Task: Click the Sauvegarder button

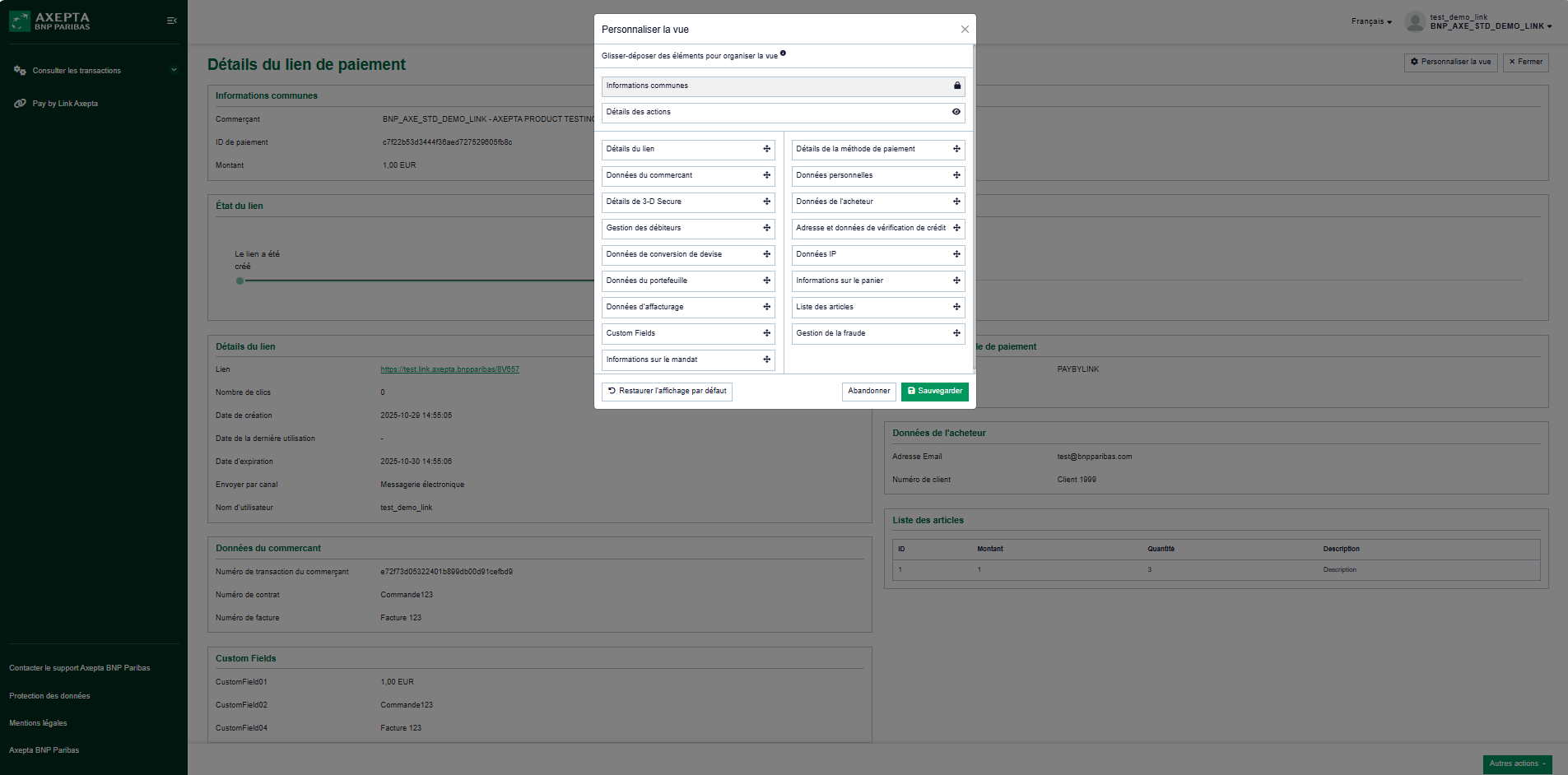Action: [934, 392]
